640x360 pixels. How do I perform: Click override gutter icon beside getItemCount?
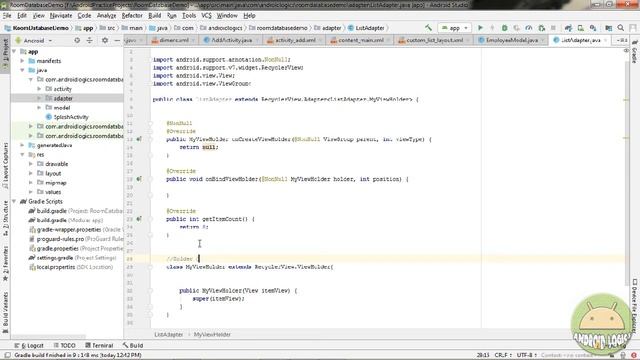[x=139, y=219]
